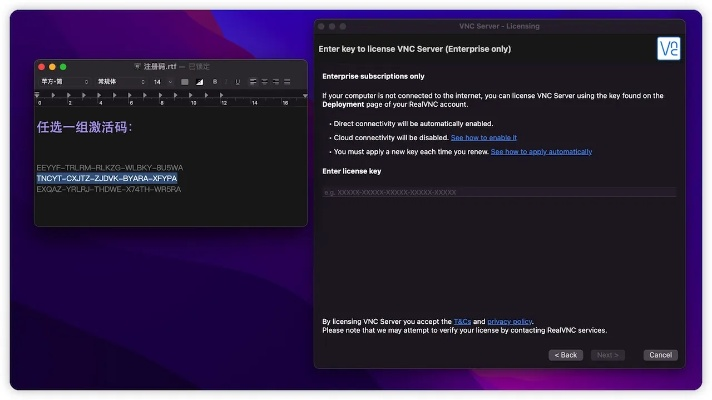Align text right in TextEdit
Image resolution: width=712 pixels, height=400 pixels.
pos(276,82)
